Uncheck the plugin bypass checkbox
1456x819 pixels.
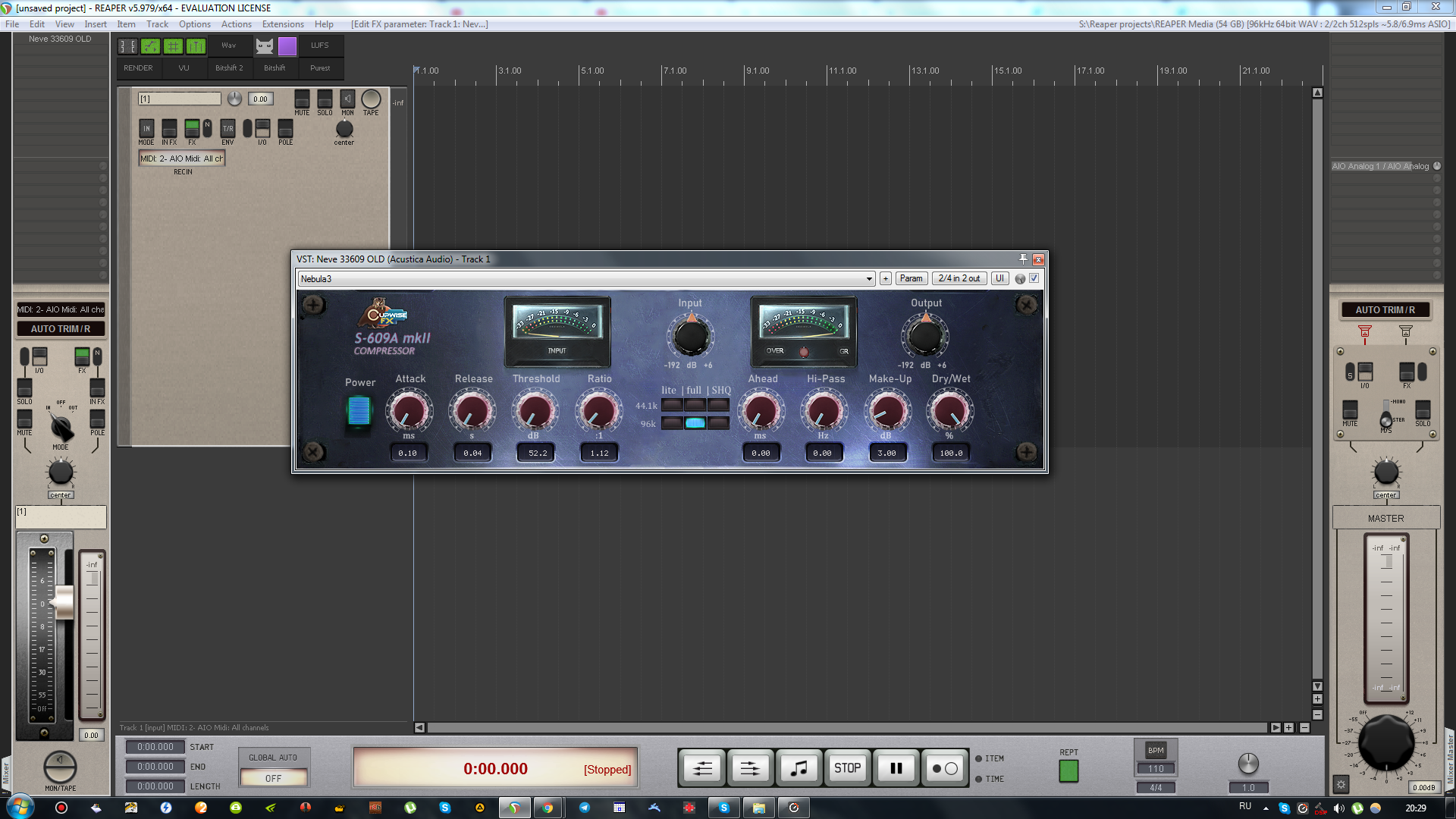(x=1034, y=278)
